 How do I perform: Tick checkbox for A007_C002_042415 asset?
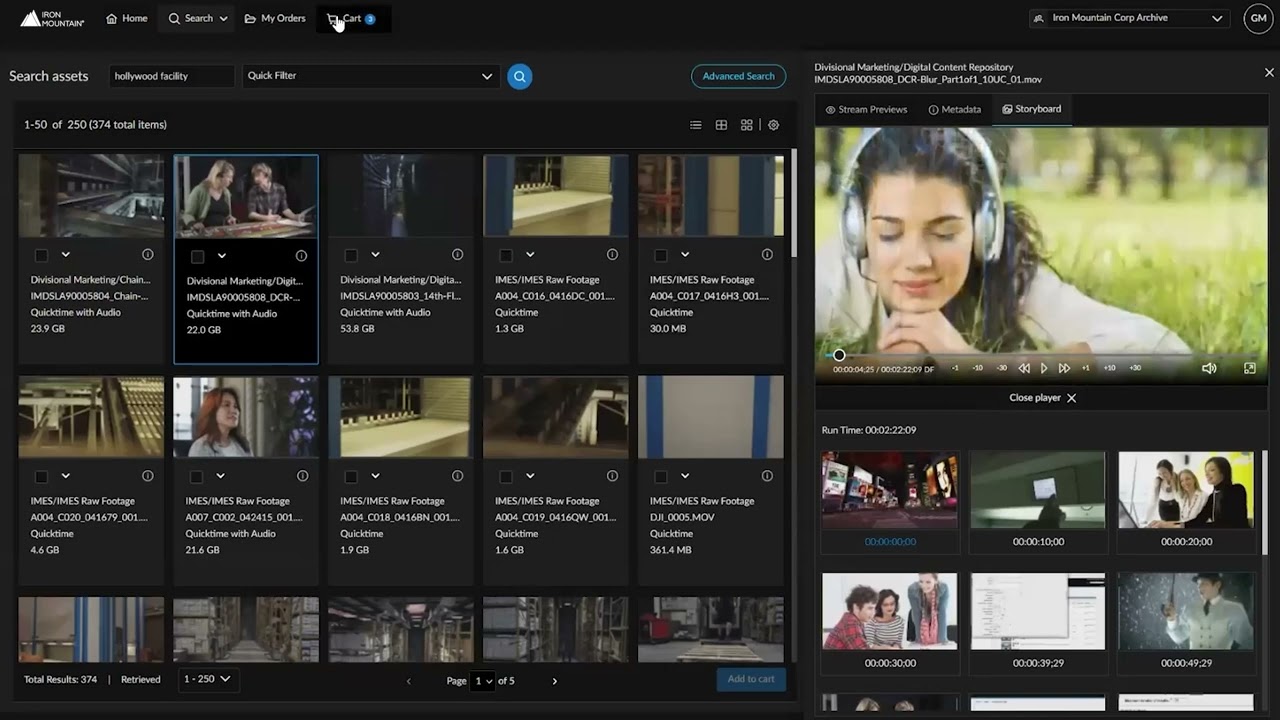[x=196, y=476]
